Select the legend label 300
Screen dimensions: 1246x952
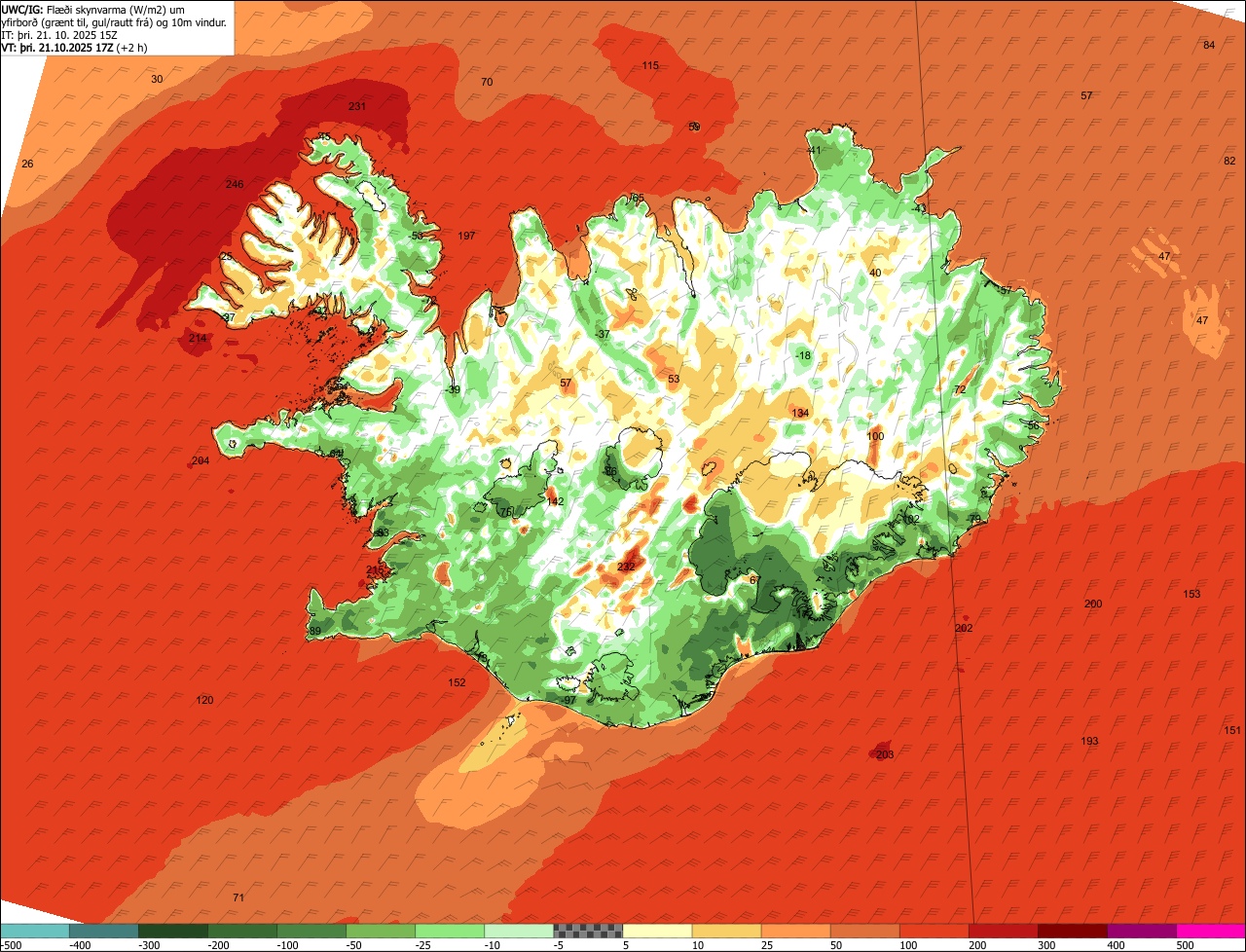pyautogui.click(x=1047, y=945)
